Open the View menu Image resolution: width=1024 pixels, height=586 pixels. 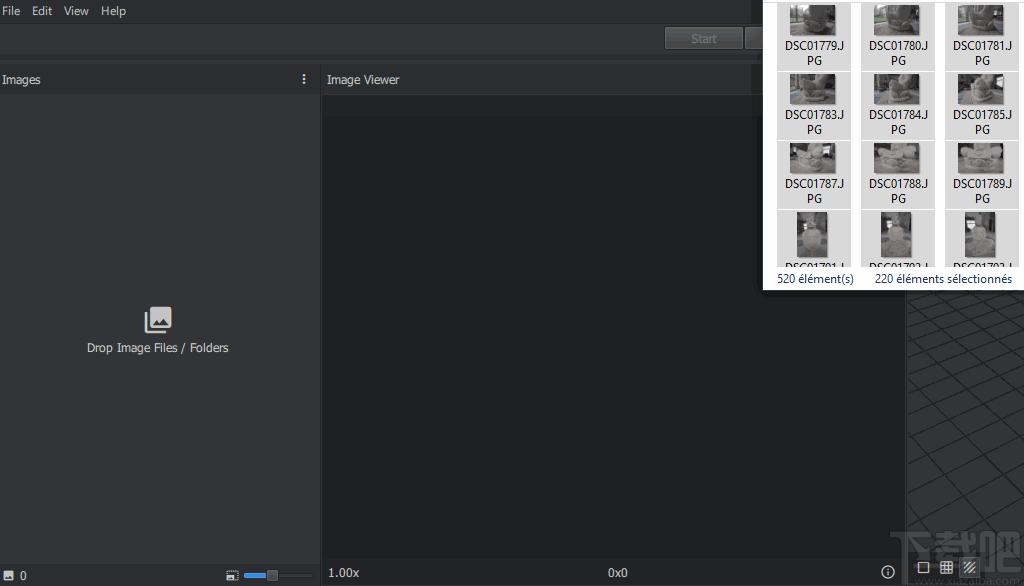coord(76,11)
